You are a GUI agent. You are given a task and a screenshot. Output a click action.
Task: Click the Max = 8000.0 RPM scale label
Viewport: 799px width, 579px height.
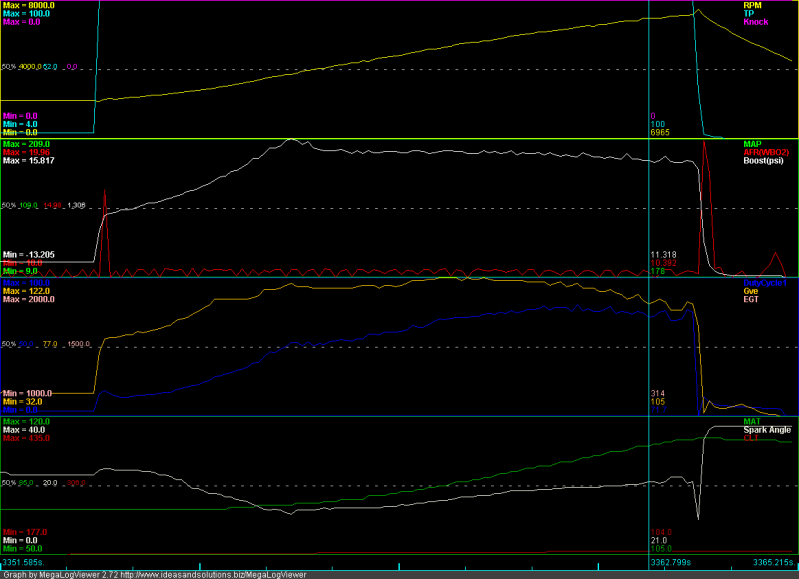(x=29, y=5)
